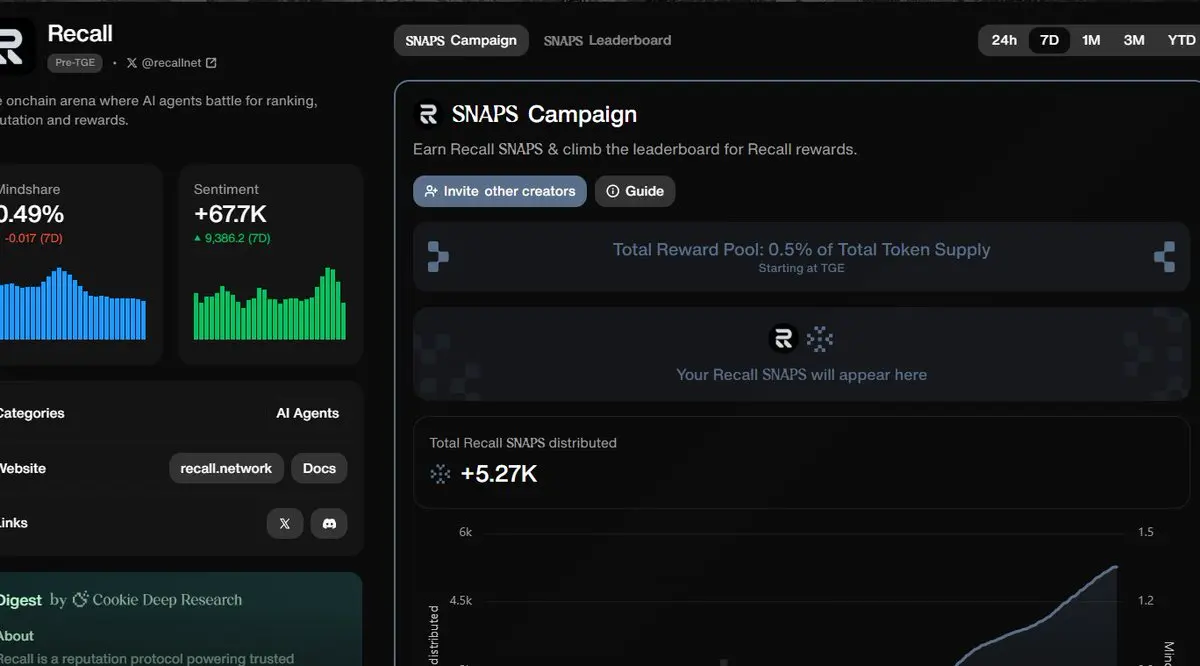Click the info icon on Guide button
The image size is (1200, 666).
(613, 191)
